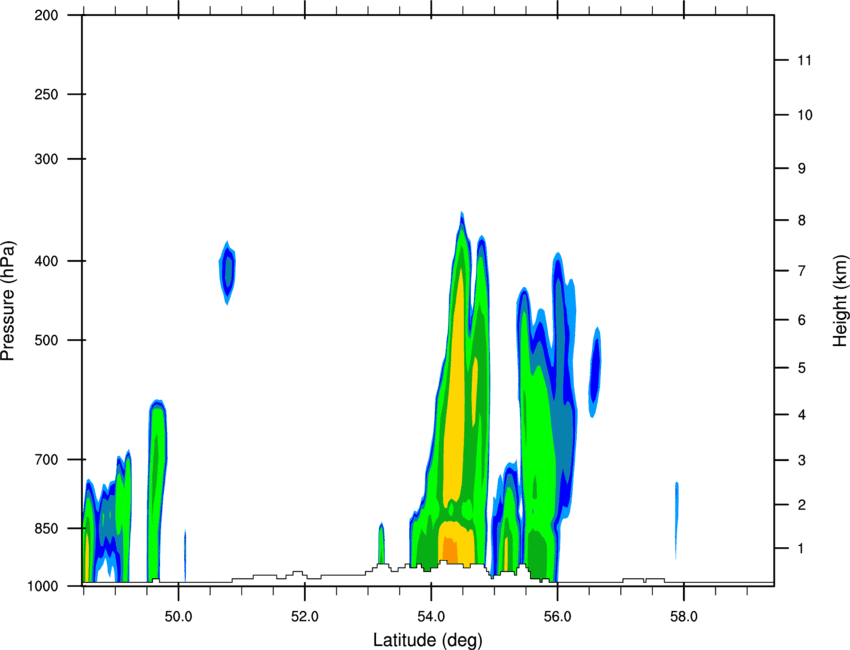Image resolution: width=850 pixels, height=650 pixels.
Task: Click the 1 km height label
Action: [x=801, y=549]
